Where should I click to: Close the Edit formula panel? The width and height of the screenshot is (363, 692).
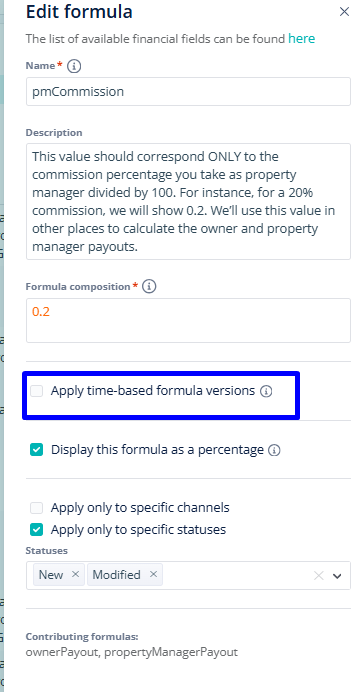[344, 12]
